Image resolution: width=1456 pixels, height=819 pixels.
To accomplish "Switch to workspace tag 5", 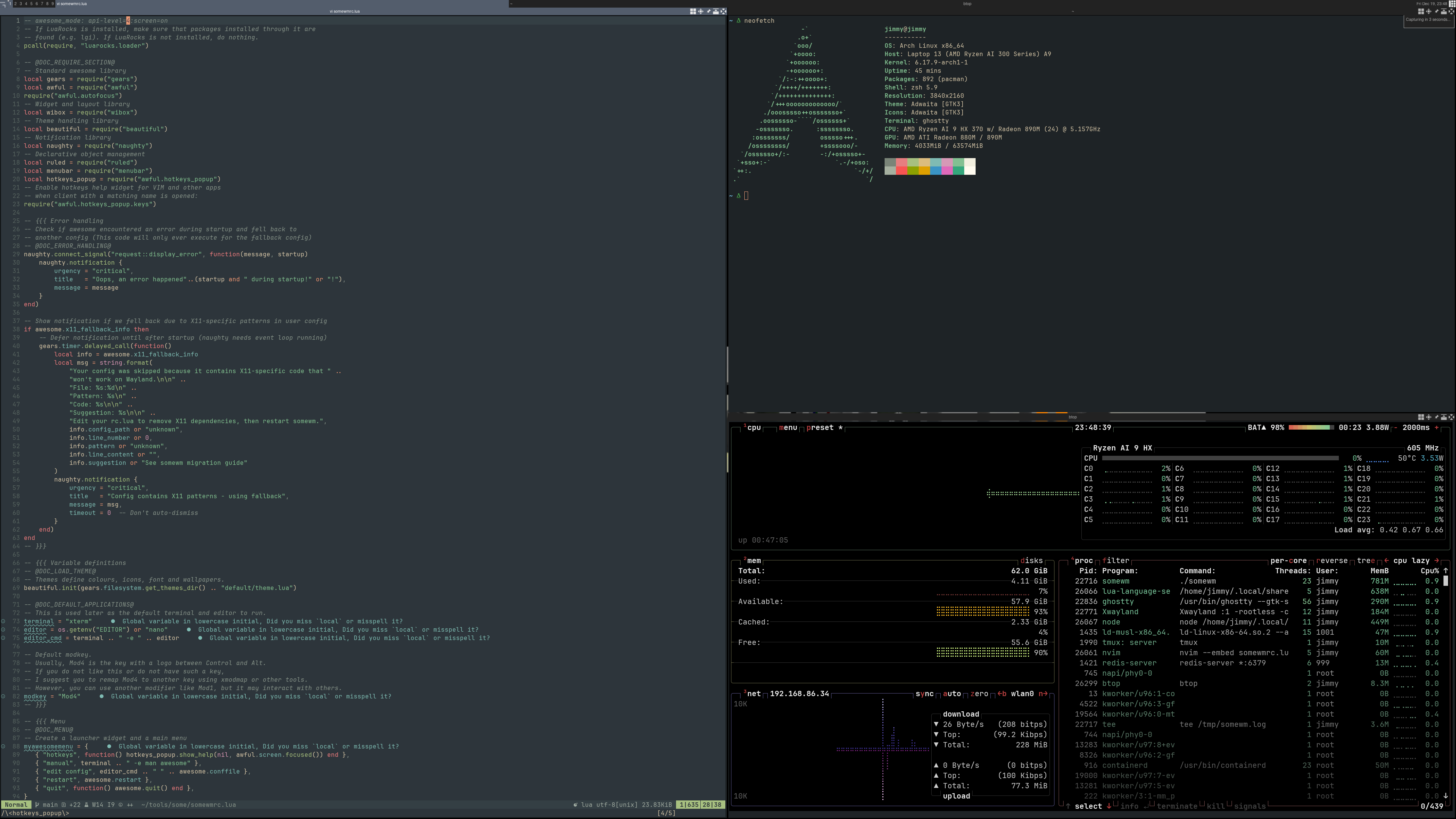I will 31,3.
